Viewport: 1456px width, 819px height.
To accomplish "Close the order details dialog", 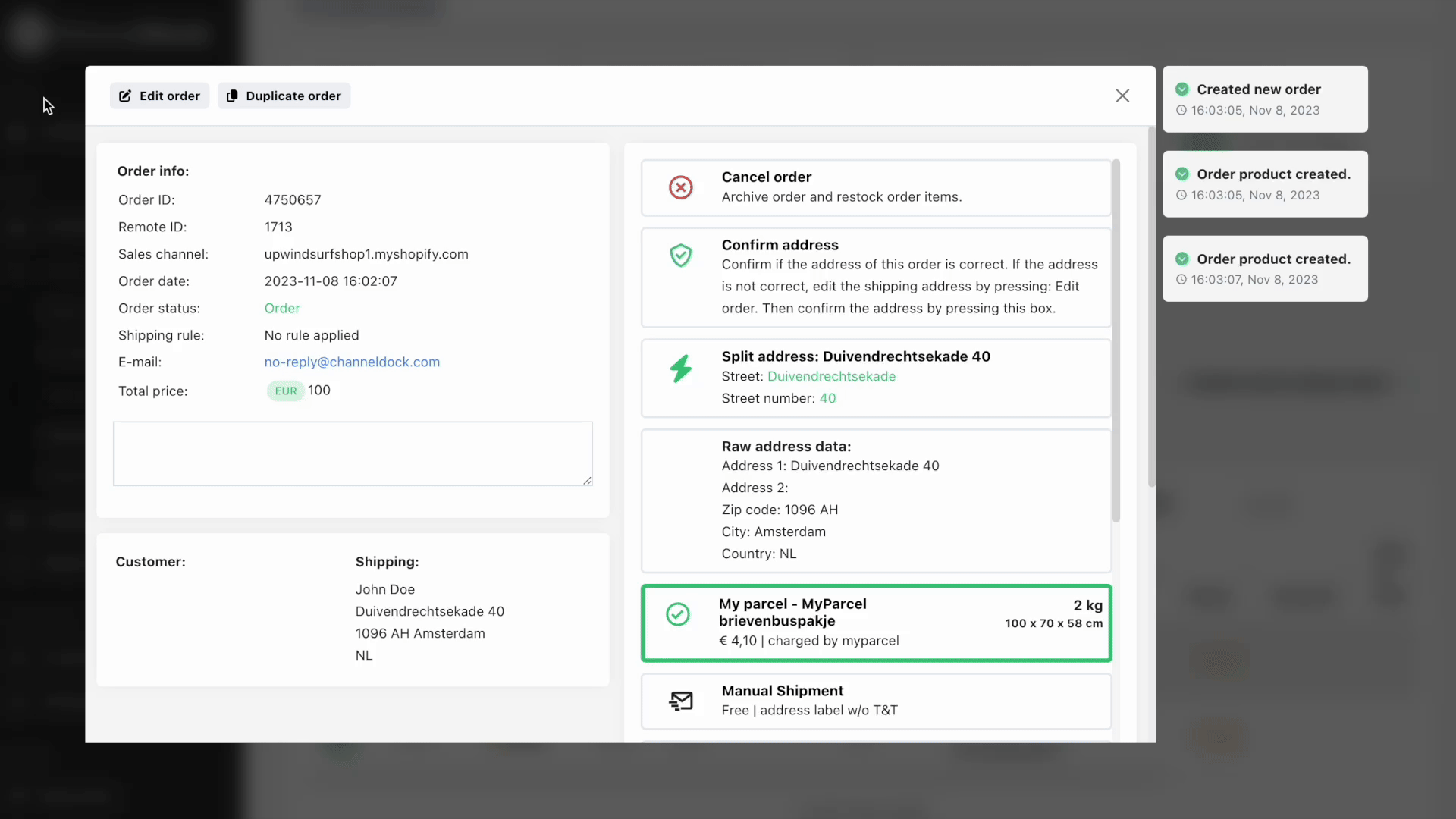I will [1122, 96].
